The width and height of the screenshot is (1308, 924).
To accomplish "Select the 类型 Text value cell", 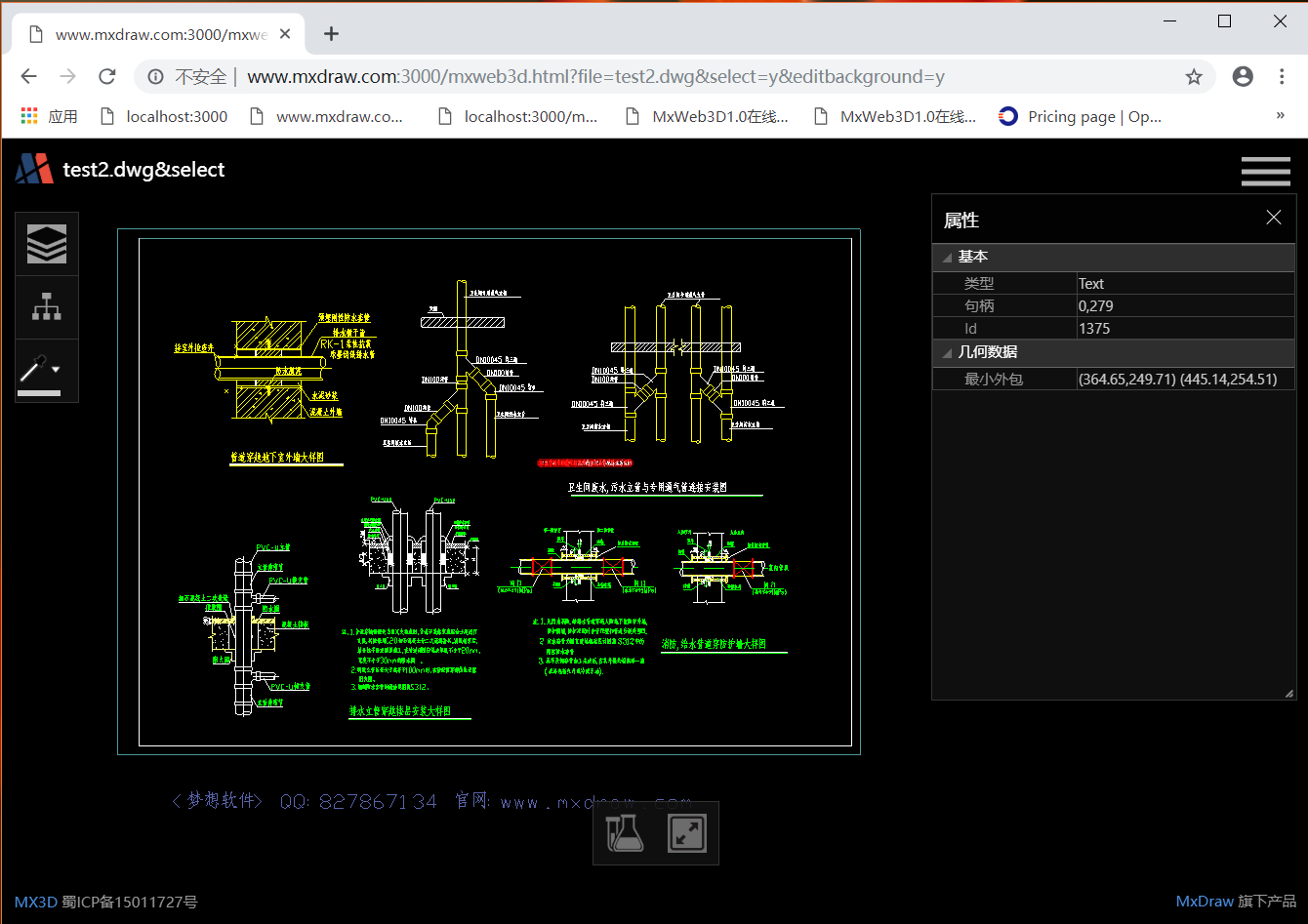I will [1185, 283].
